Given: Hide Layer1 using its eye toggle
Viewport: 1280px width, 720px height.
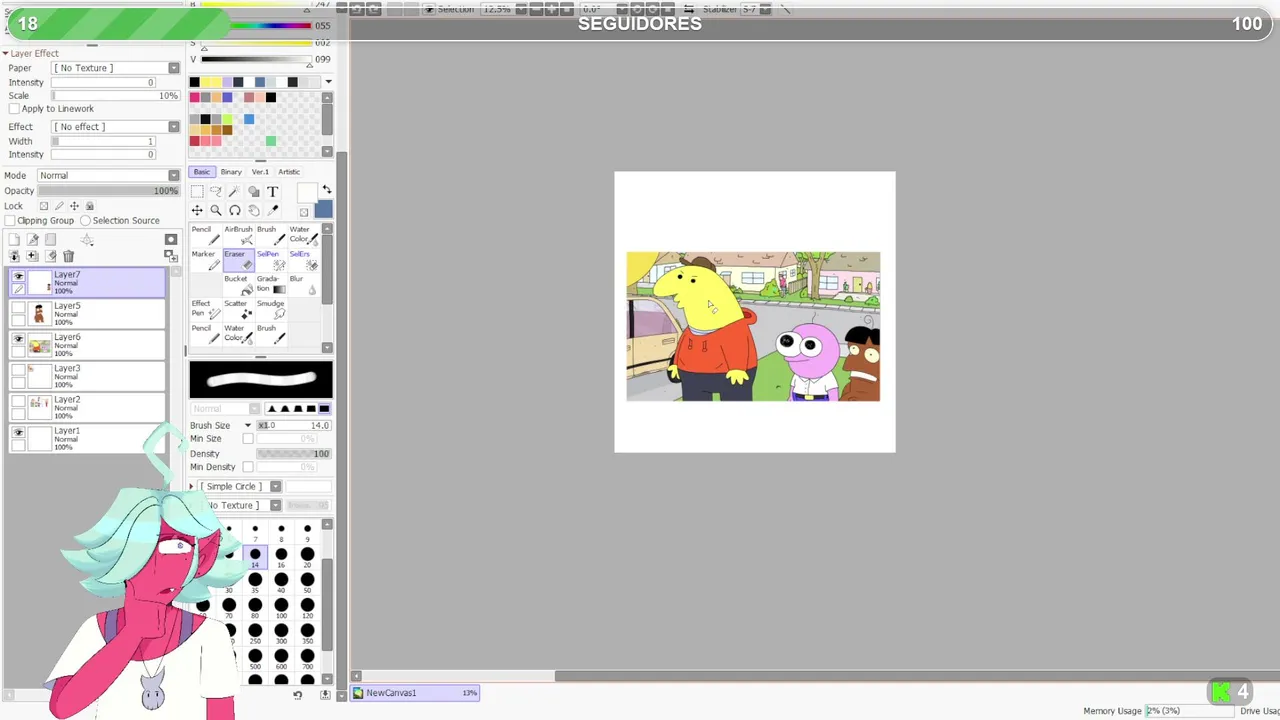Looking at the screenshot, I should point(18,432).
